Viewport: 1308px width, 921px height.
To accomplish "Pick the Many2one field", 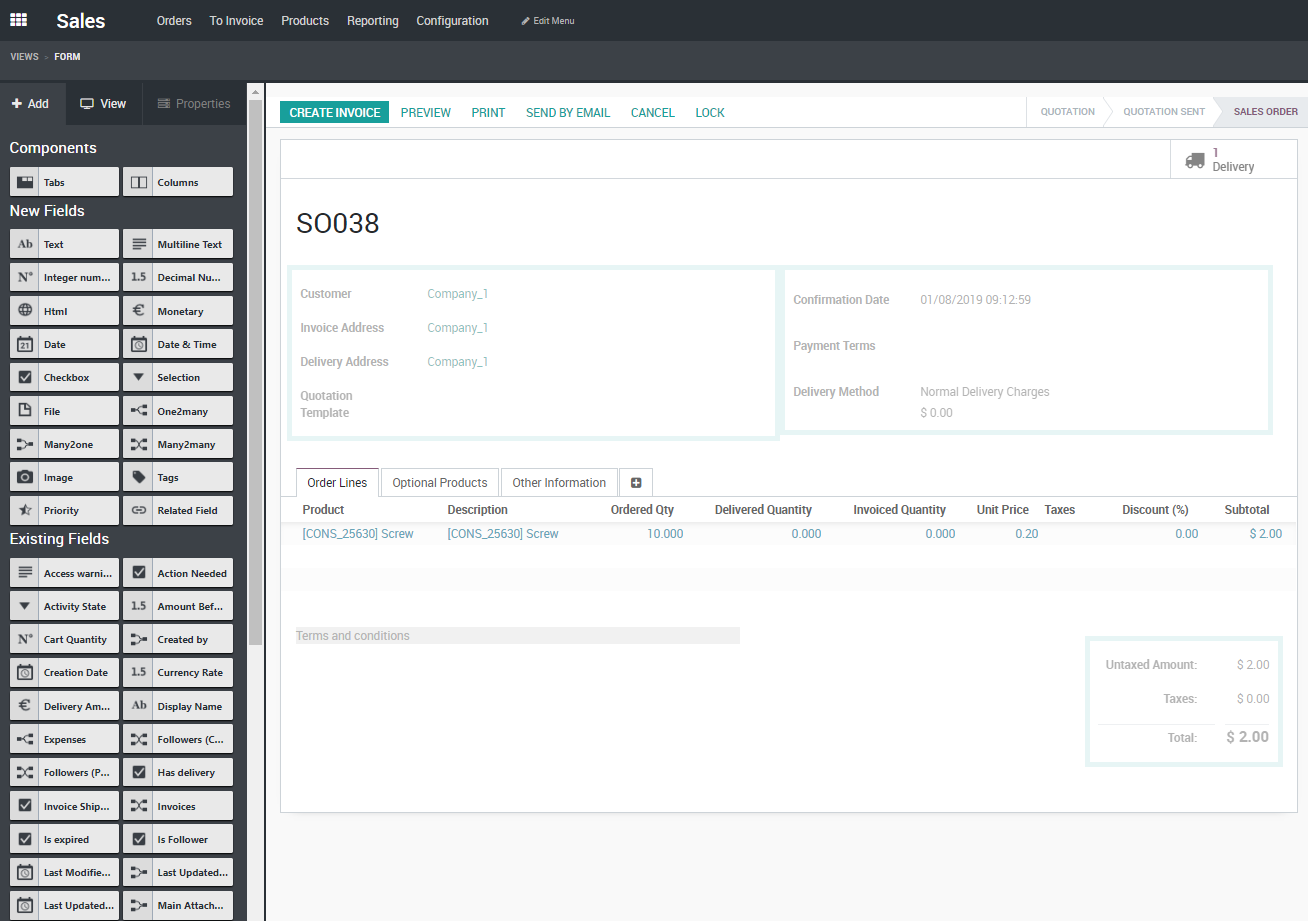I will (64, 444).
